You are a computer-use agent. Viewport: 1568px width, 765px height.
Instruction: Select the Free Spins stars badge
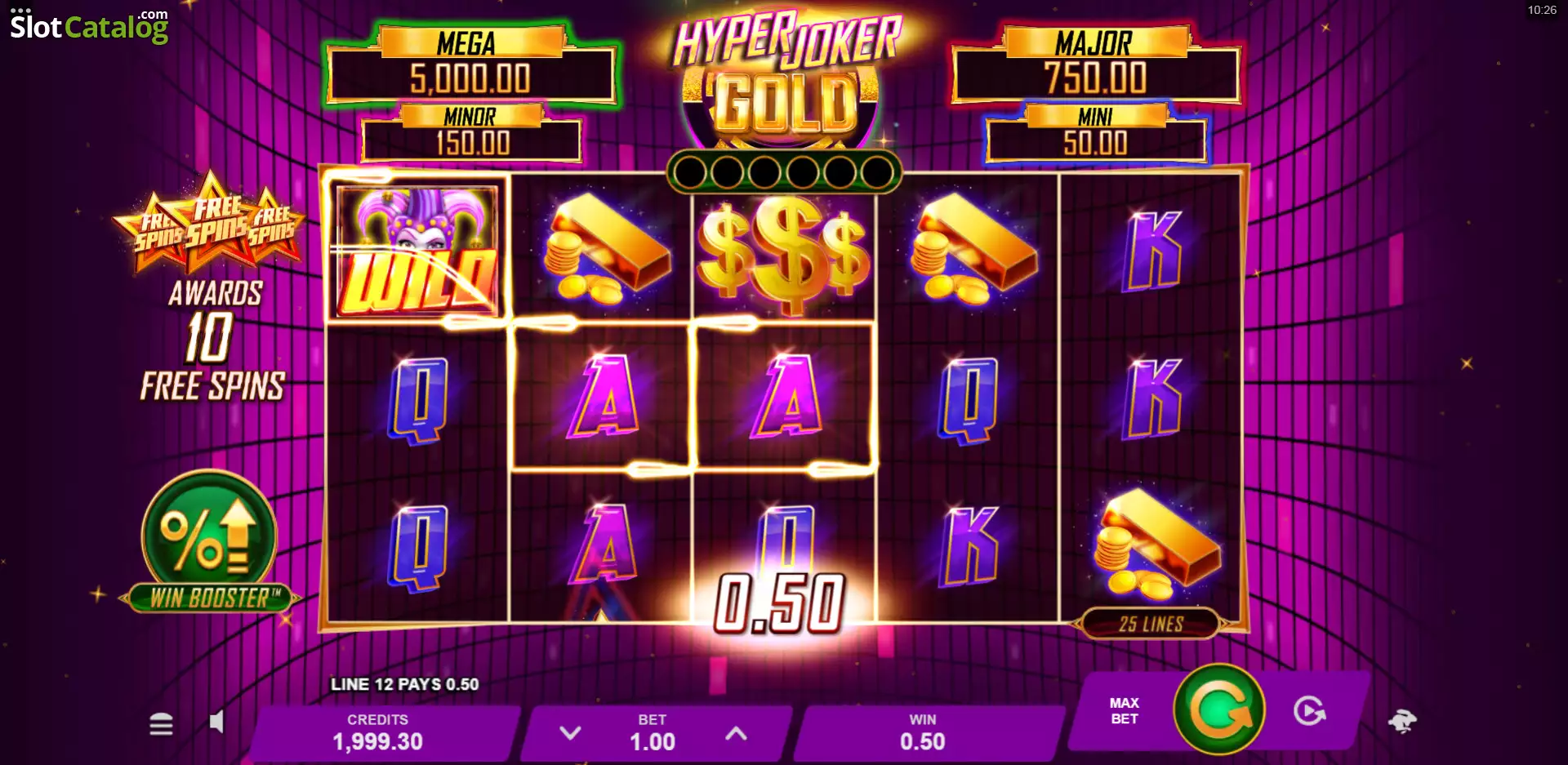pos(211,220)
